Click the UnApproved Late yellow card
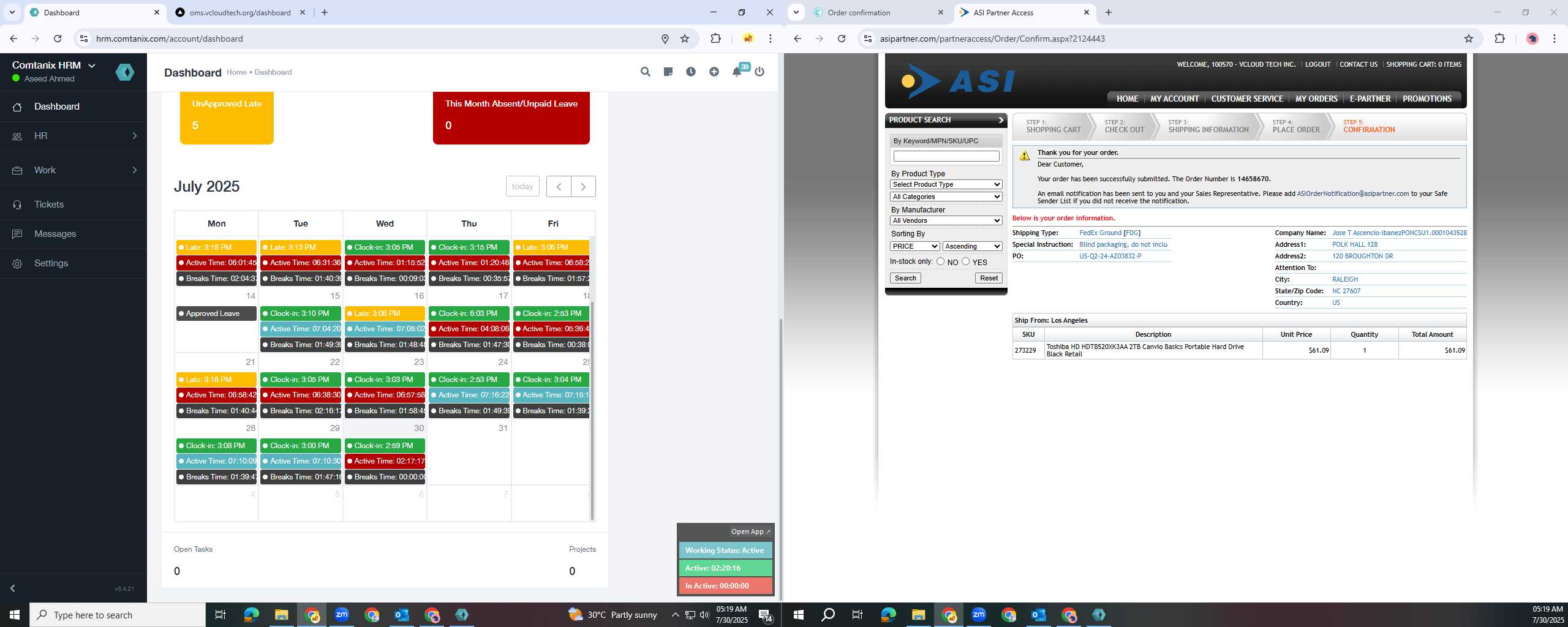 point(227,118)
